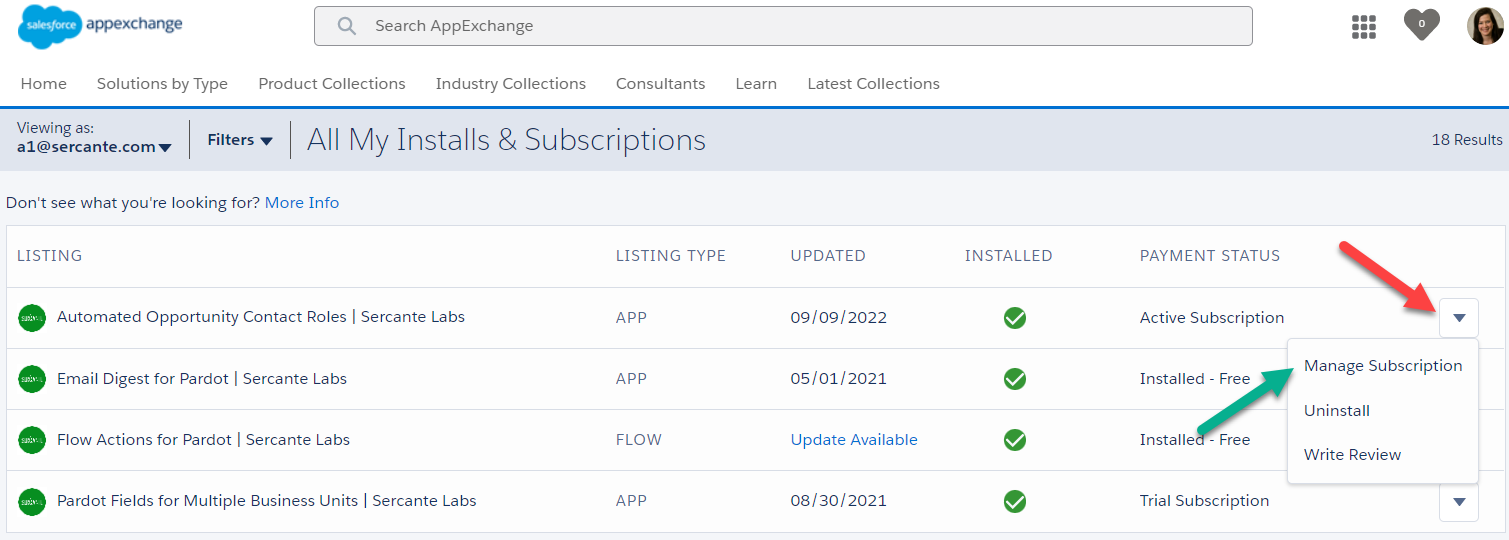Click the 08/30/2021 updated date
Viewport: 1509px width, 540px height.
tap(839, 501)
